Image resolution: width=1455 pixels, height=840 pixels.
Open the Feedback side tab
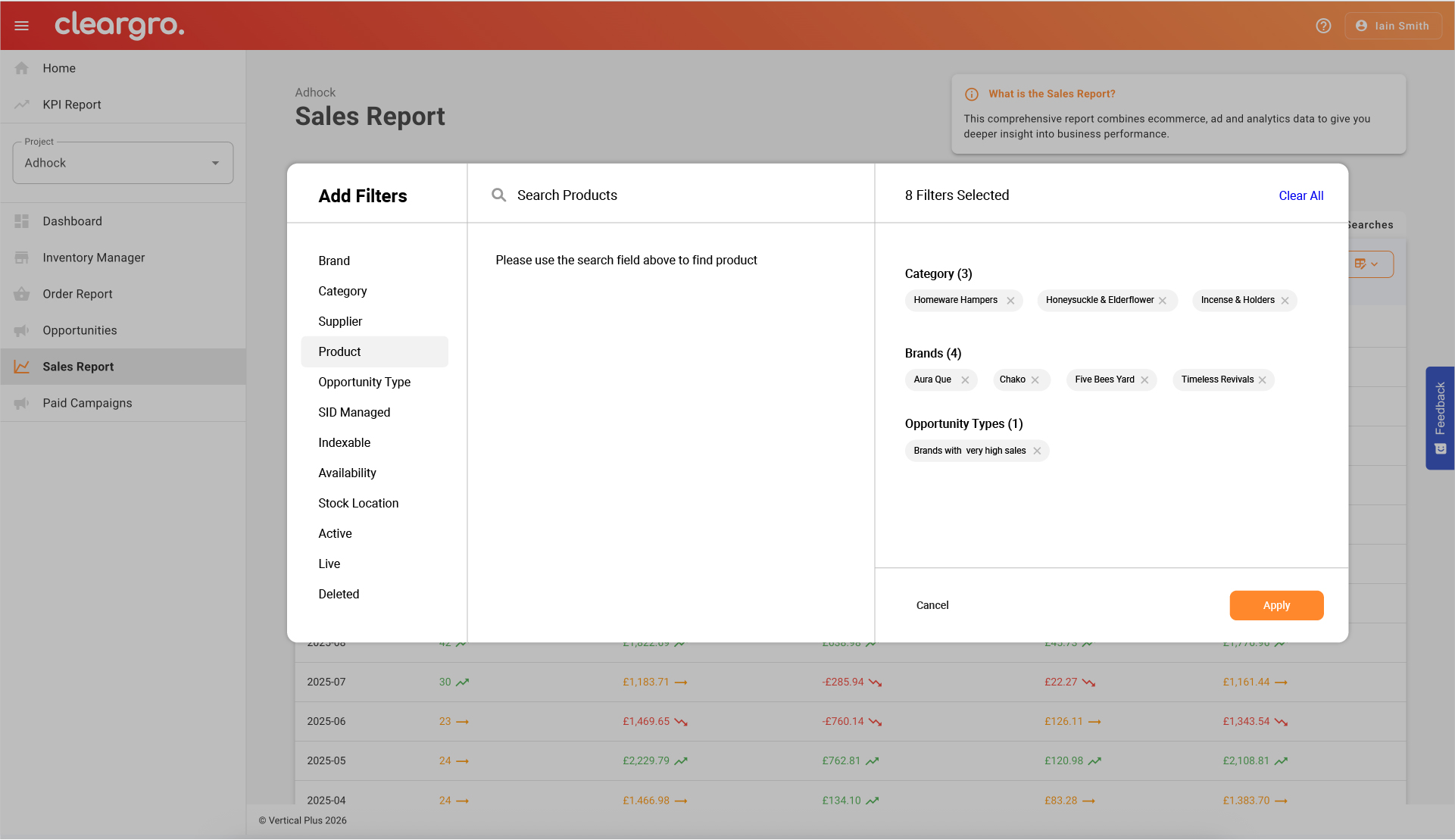point(1439,418)
